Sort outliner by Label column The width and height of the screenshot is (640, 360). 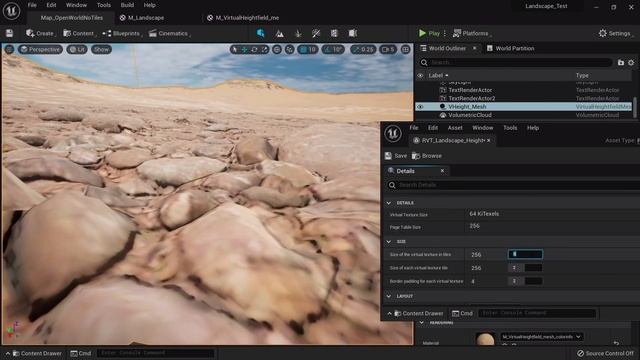pos(438,76)
